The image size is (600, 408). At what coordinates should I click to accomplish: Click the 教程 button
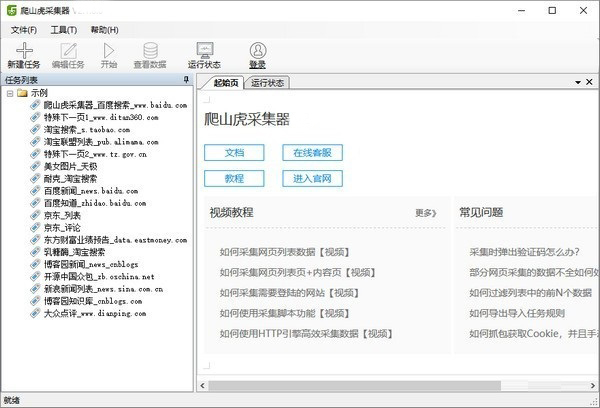click(x=234, y=178)
